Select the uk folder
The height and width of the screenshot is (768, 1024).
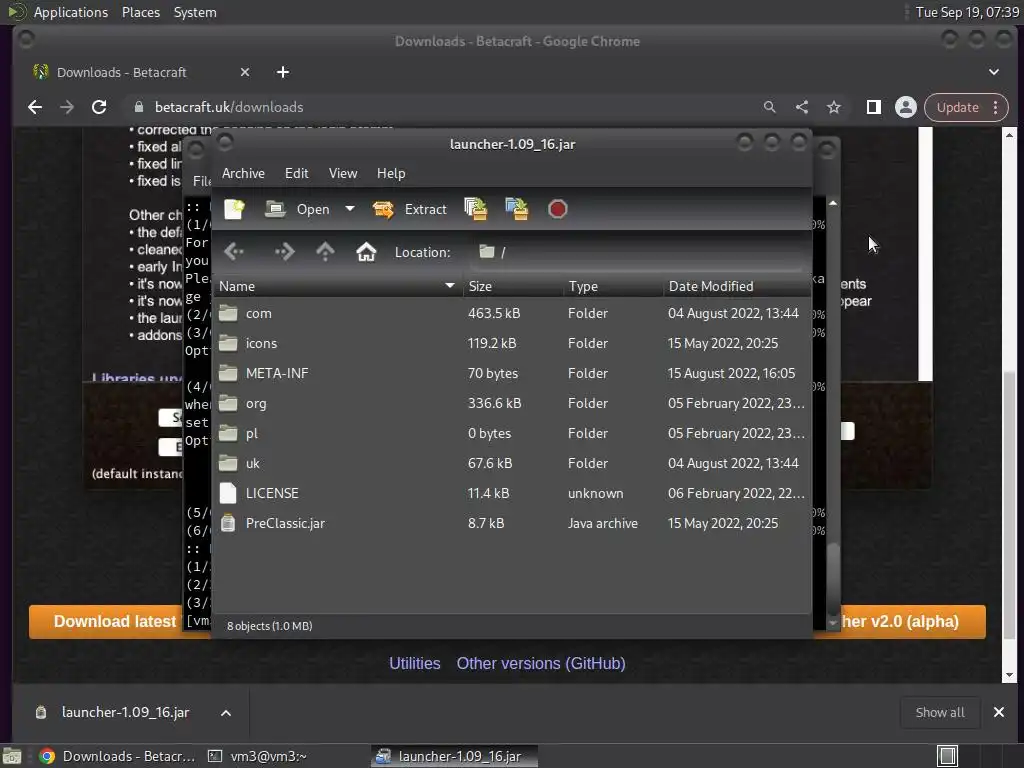click(x=512, y=464)
